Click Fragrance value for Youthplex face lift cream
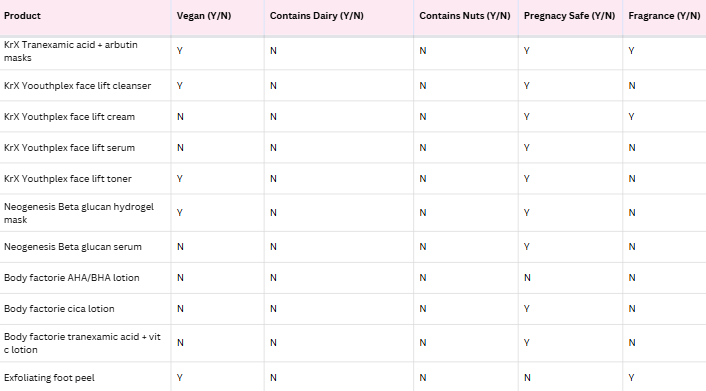 [x=631, y=117]
